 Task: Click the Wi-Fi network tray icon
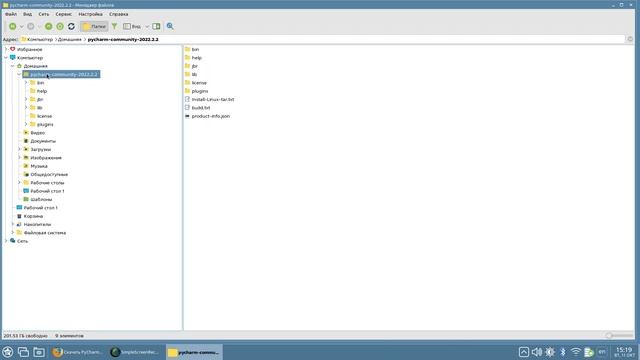(576, 351)
